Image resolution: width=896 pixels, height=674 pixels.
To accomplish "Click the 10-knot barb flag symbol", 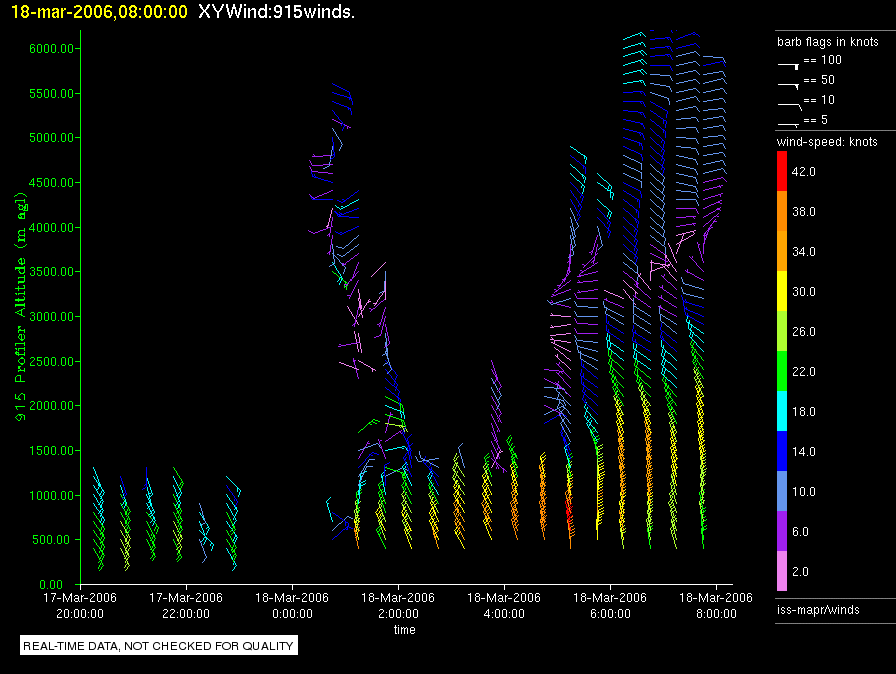I will pyautogui.click(x=789, y=103).
